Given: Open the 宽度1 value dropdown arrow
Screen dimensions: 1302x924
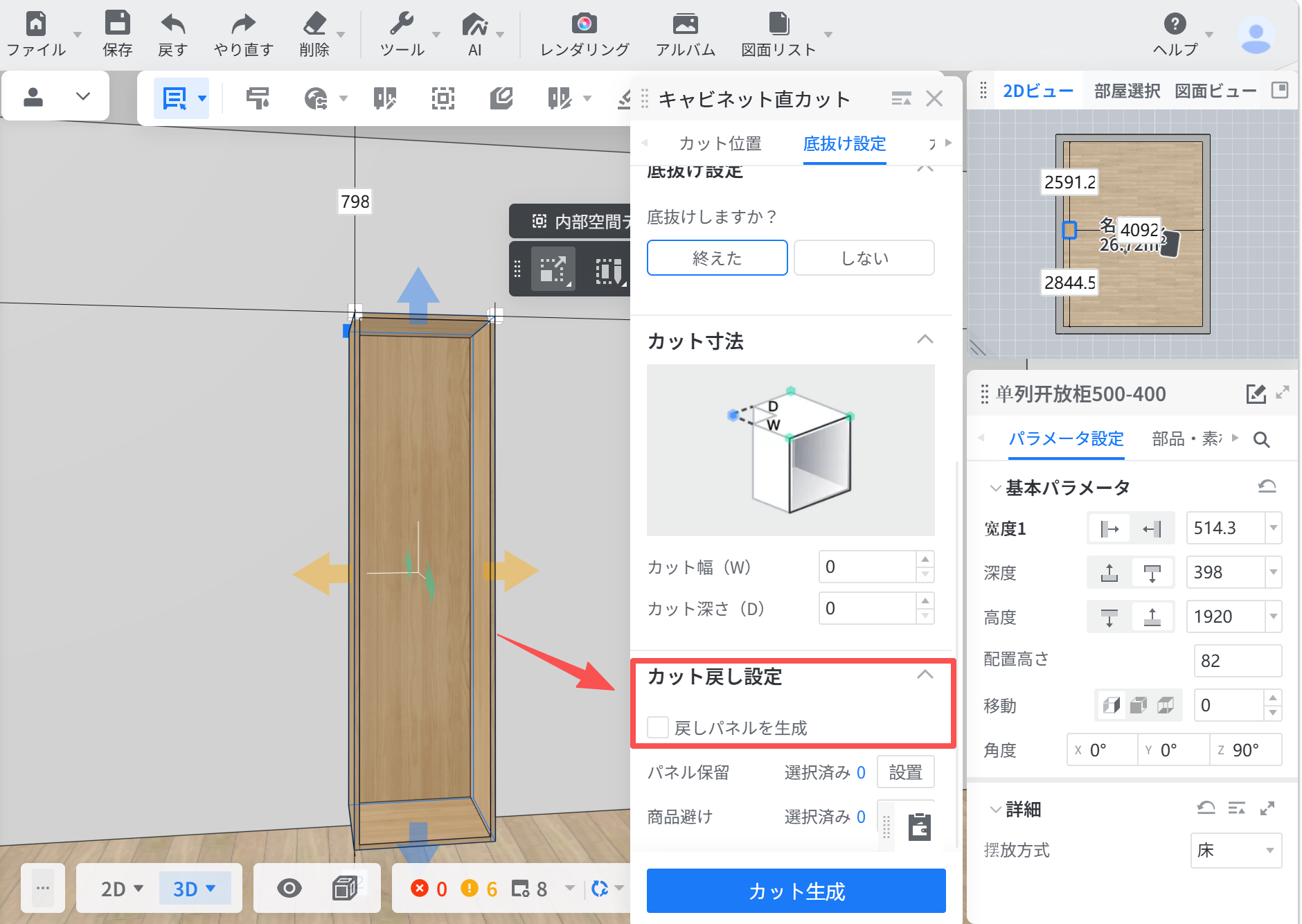Looking at the screenshot, I should click(1273, 528).
